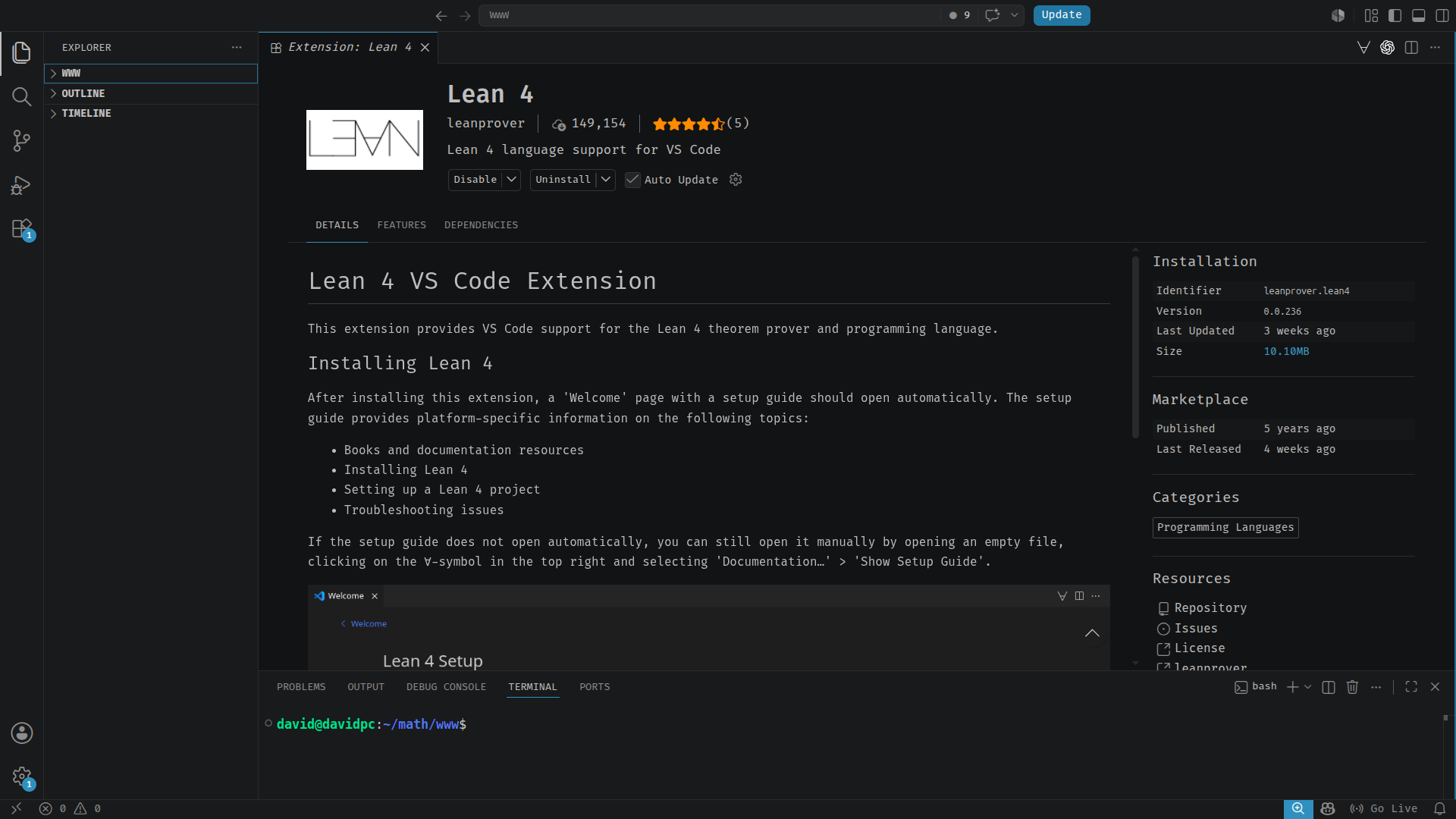Open the chat icon in the title bar
The image size is (1456, 819).
coord(992,15)
